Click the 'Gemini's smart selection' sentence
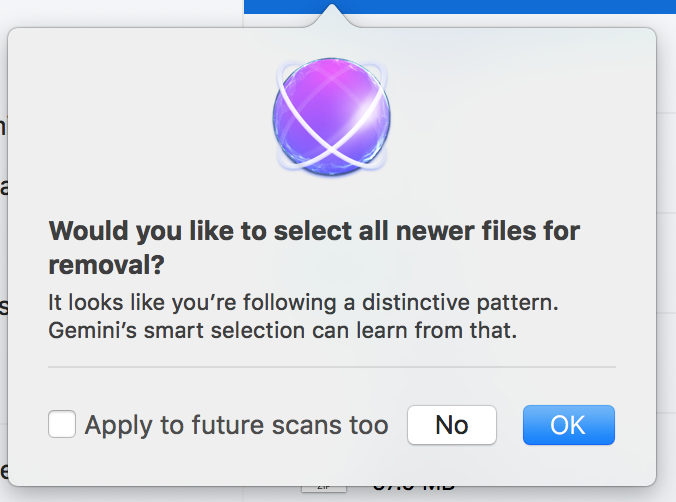This screenshot has width=676, height=502. (x=282, y=330)
